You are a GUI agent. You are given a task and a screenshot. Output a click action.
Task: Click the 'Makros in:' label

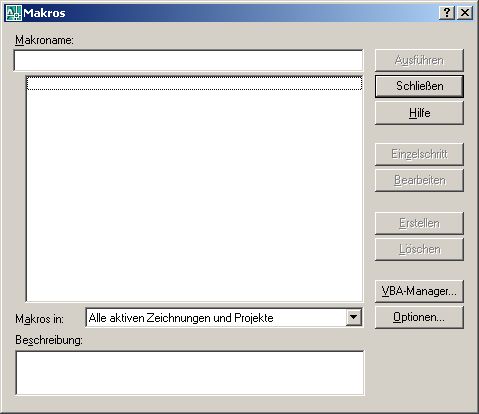tap(39, 319)
